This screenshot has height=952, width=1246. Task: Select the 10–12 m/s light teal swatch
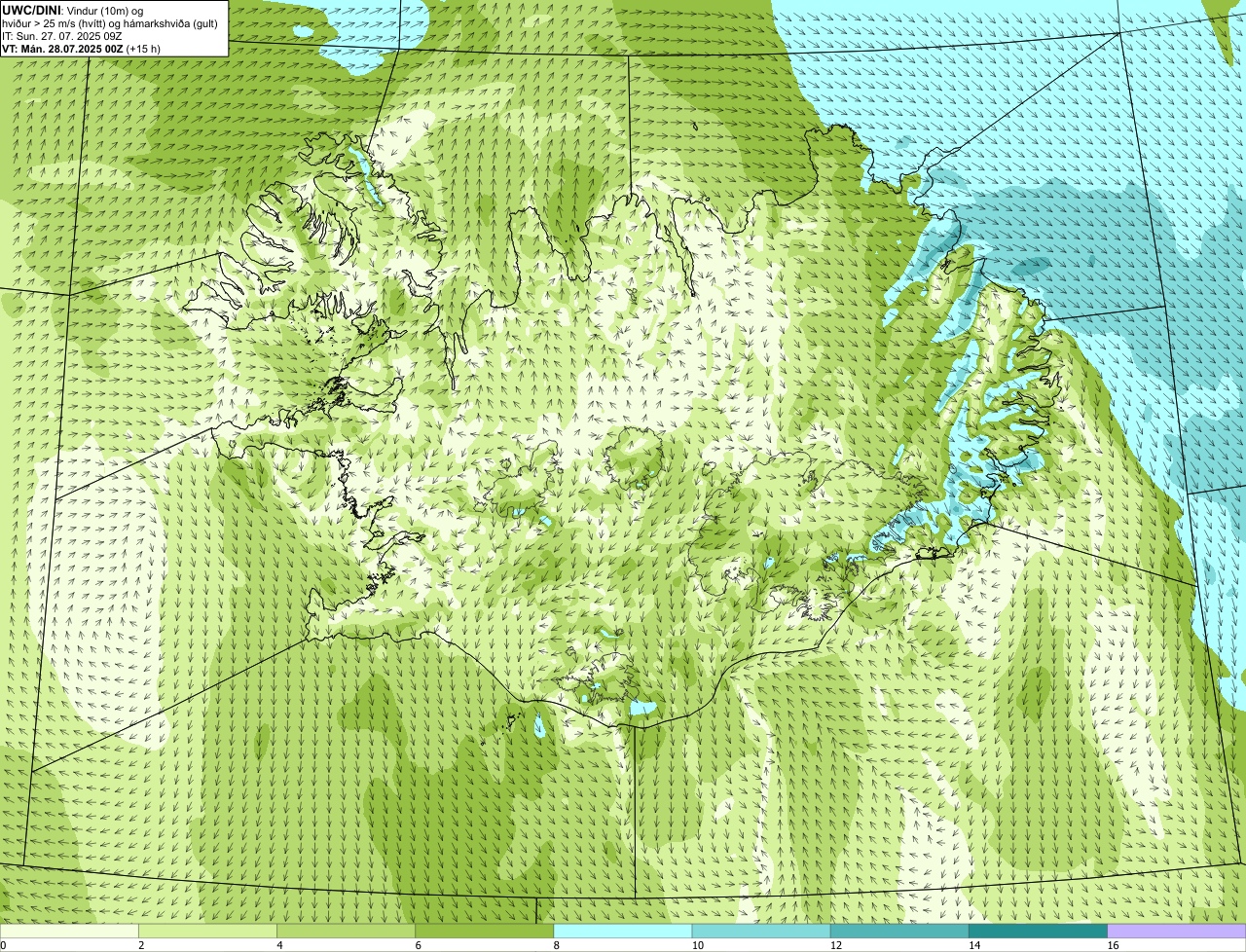pyautogui.click(x=761, y=931)
